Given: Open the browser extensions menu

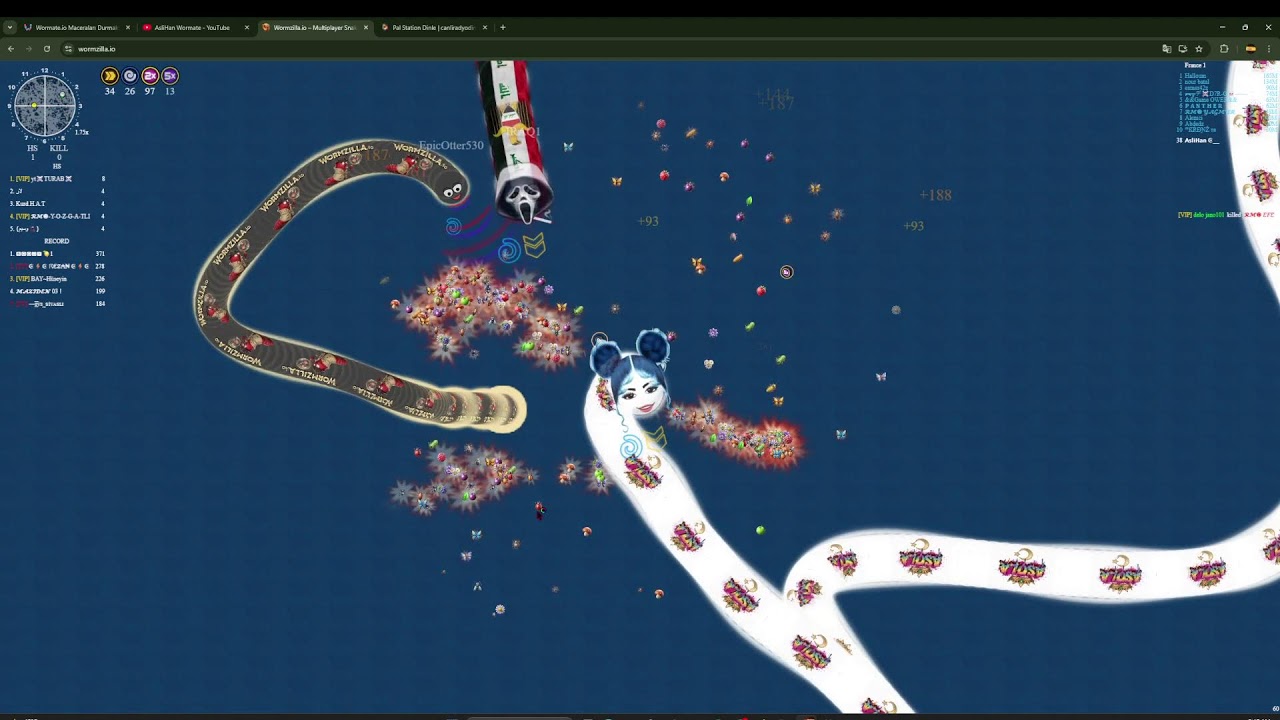Looking at the screenshot, I should (1224, 48).
